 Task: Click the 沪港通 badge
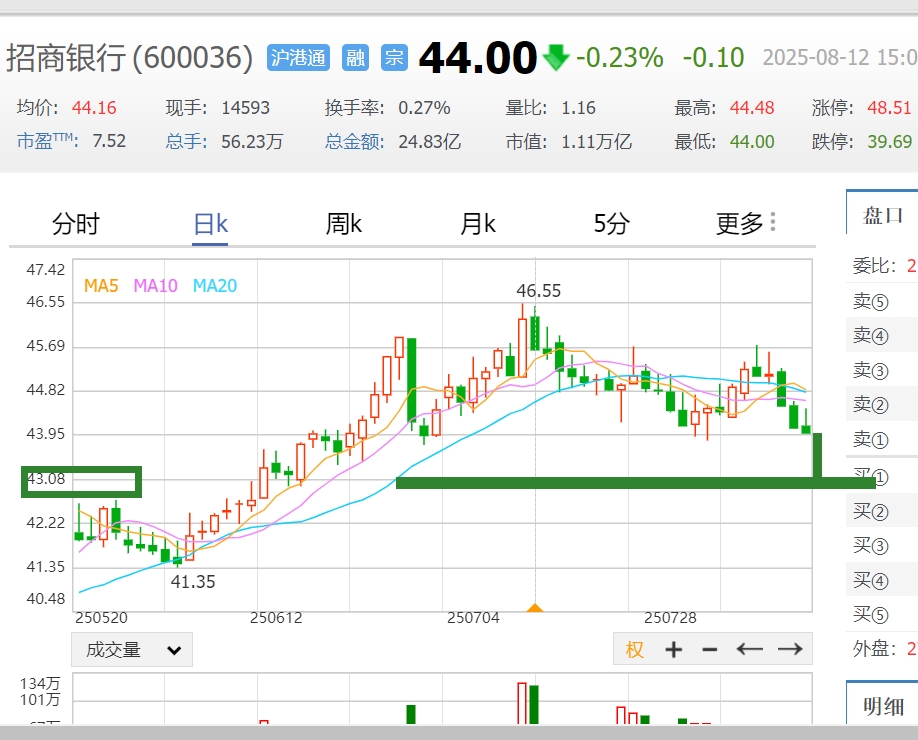(x=298, y=57)
